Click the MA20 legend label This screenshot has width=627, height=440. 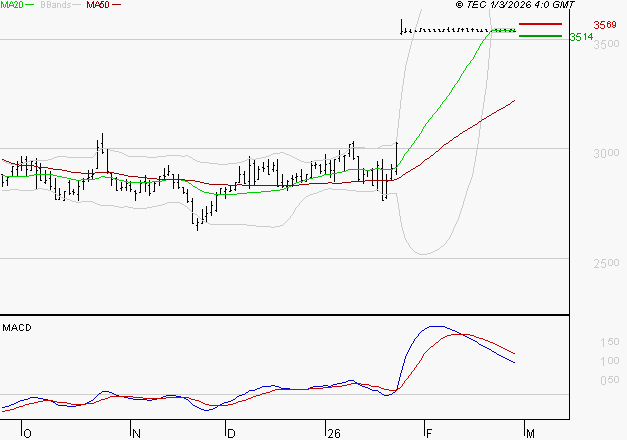(12, 5)
